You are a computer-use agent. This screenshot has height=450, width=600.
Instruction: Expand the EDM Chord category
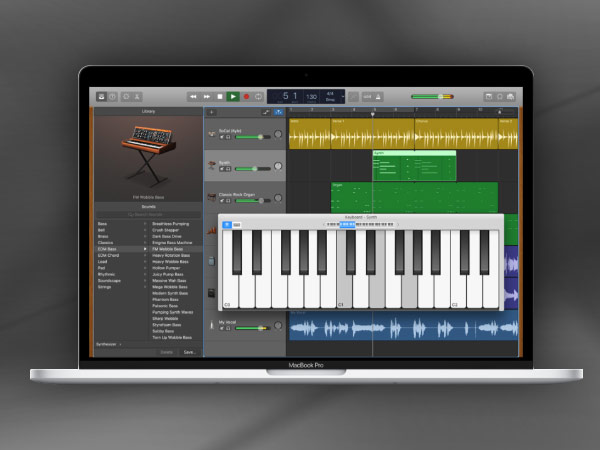click(x=145, y=255)
